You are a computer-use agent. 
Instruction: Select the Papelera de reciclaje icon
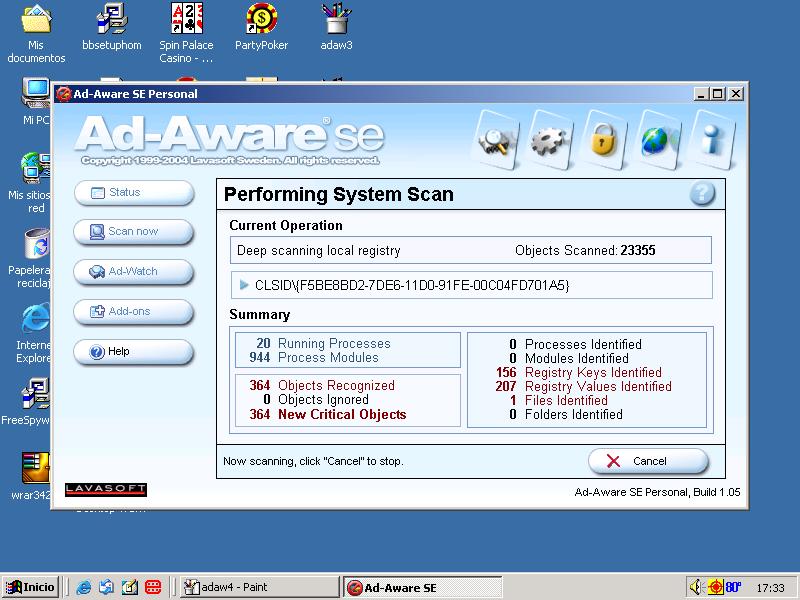click(x=29, y=258)
